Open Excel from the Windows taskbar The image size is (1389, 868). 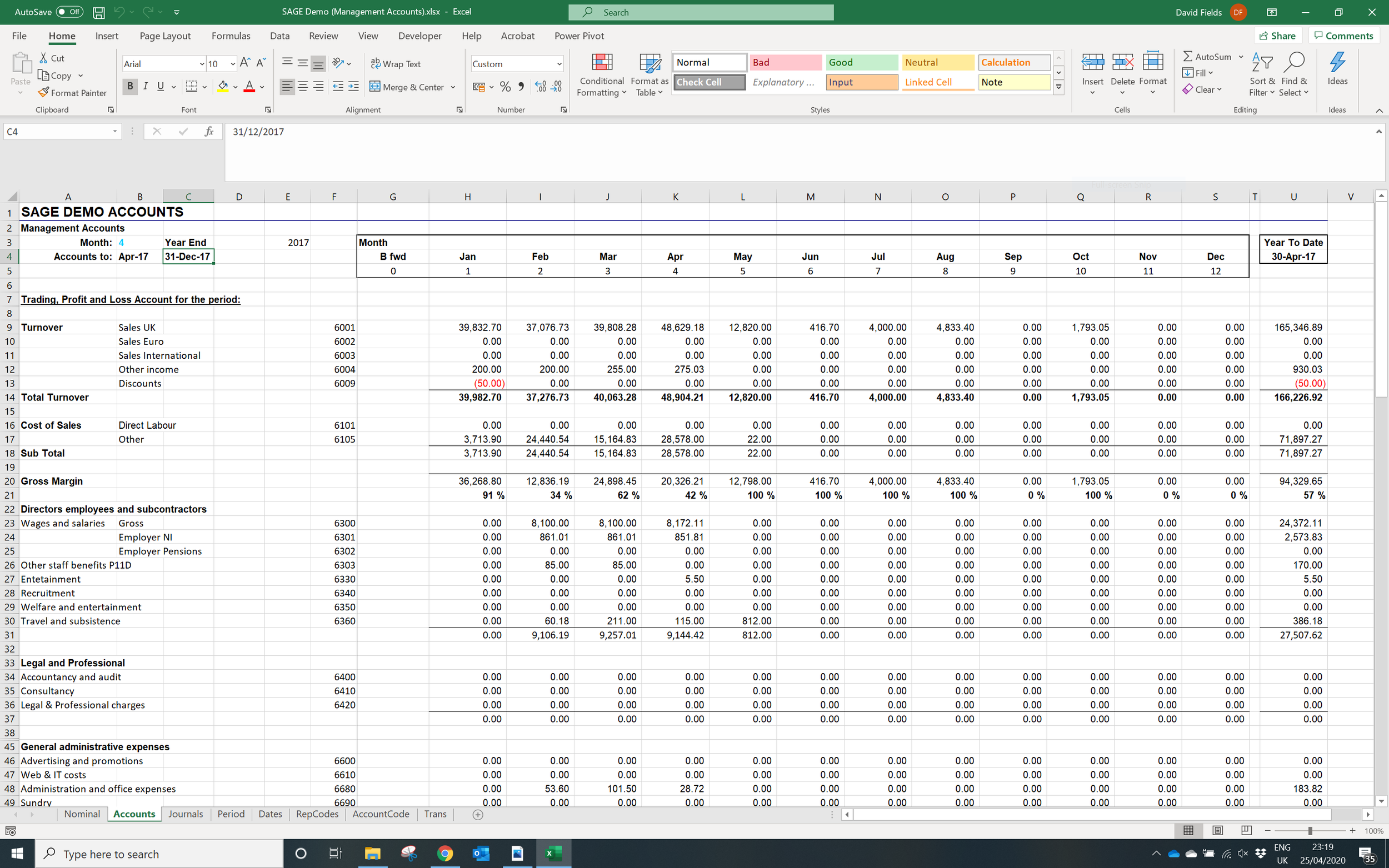coord(553,853)
